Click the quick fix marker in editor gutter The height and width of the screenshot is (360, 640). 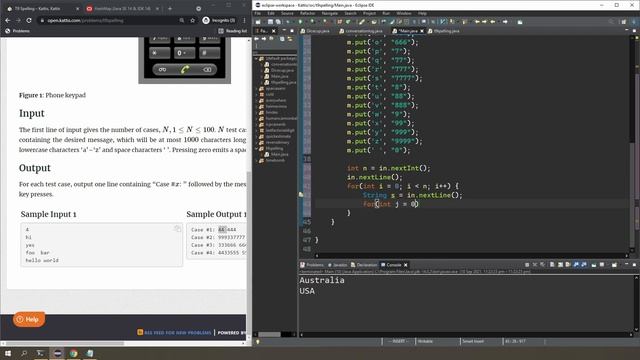click(x=301, y=195)
